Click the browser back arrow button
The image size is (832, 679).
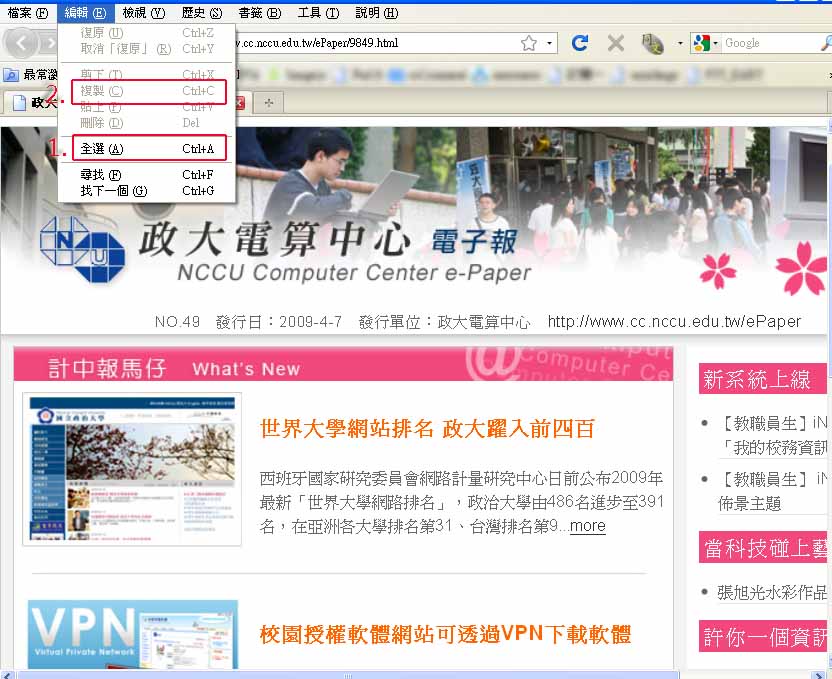20,42
